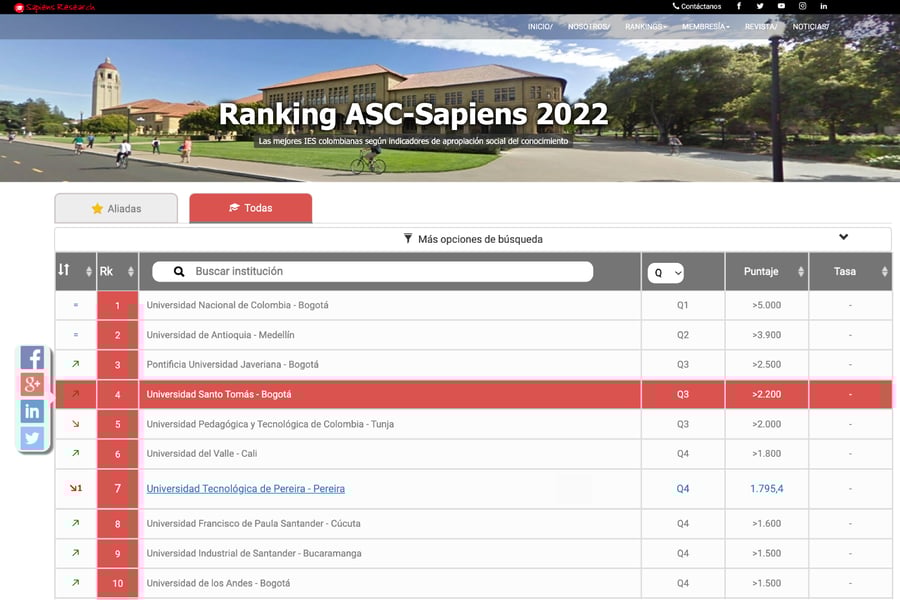
Task: Expand the RANKINGS dropdown menu
Action: pyautogui.click(x=646, y=26)
